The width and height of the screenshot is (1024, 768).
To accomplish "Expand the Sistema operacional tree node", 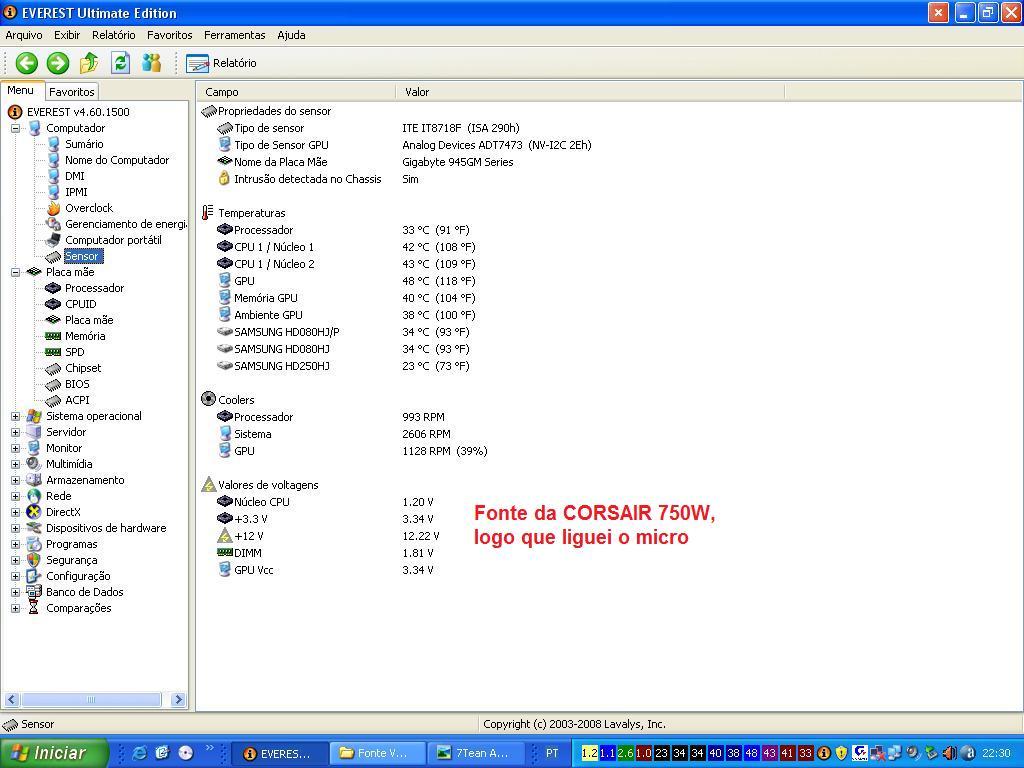I will pyautogui.click(x=16, y=416).
